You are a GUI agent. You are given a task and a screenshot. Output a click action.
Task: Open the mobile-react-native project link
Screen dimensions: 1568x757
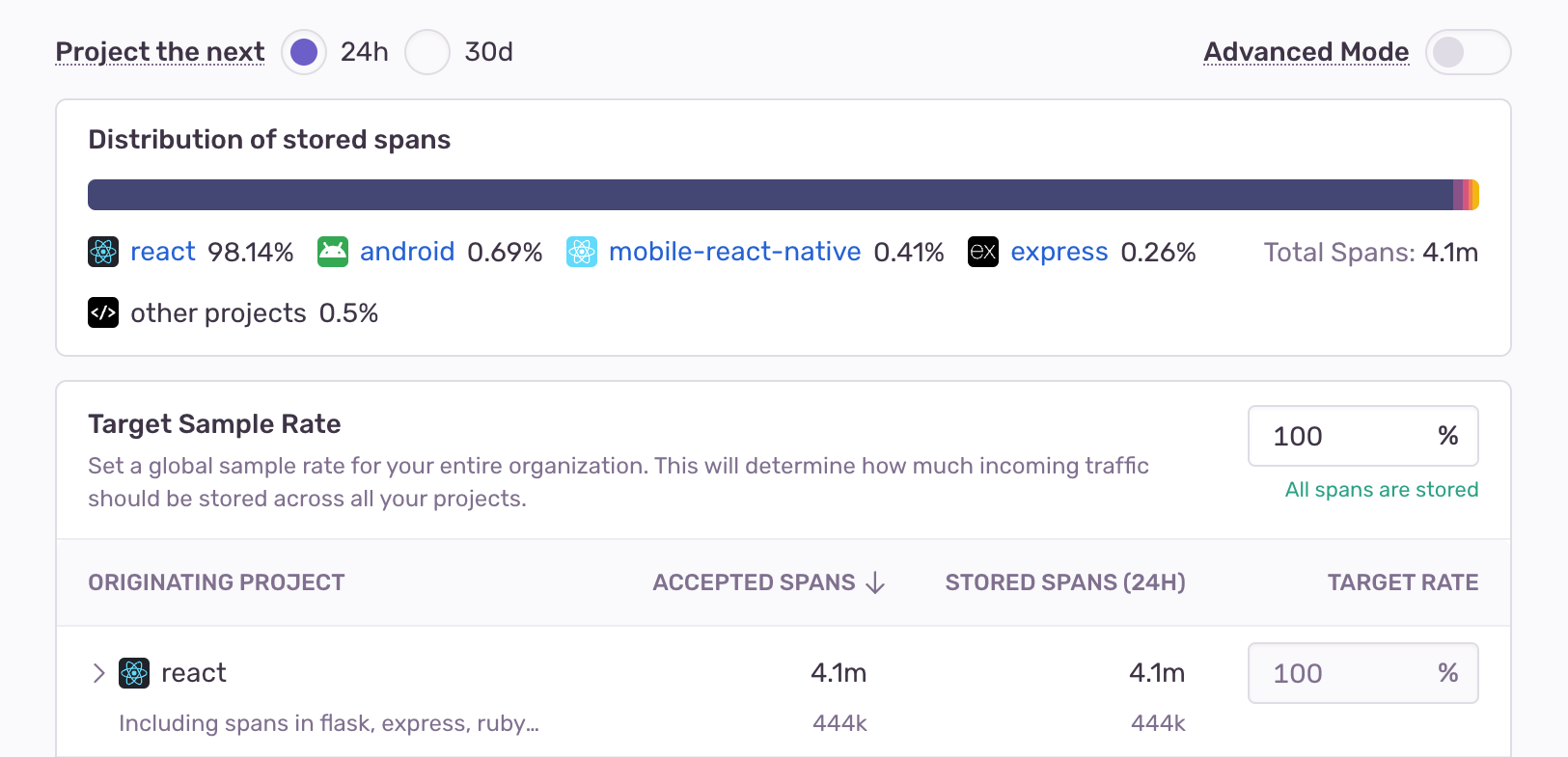(734, 252)
